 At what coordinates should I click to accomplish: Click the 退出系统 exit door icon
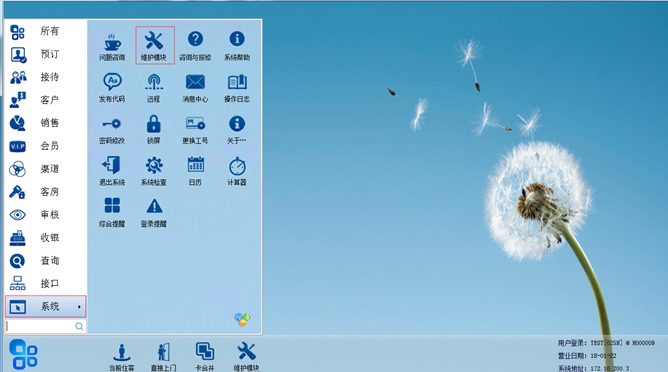point(112,171)
